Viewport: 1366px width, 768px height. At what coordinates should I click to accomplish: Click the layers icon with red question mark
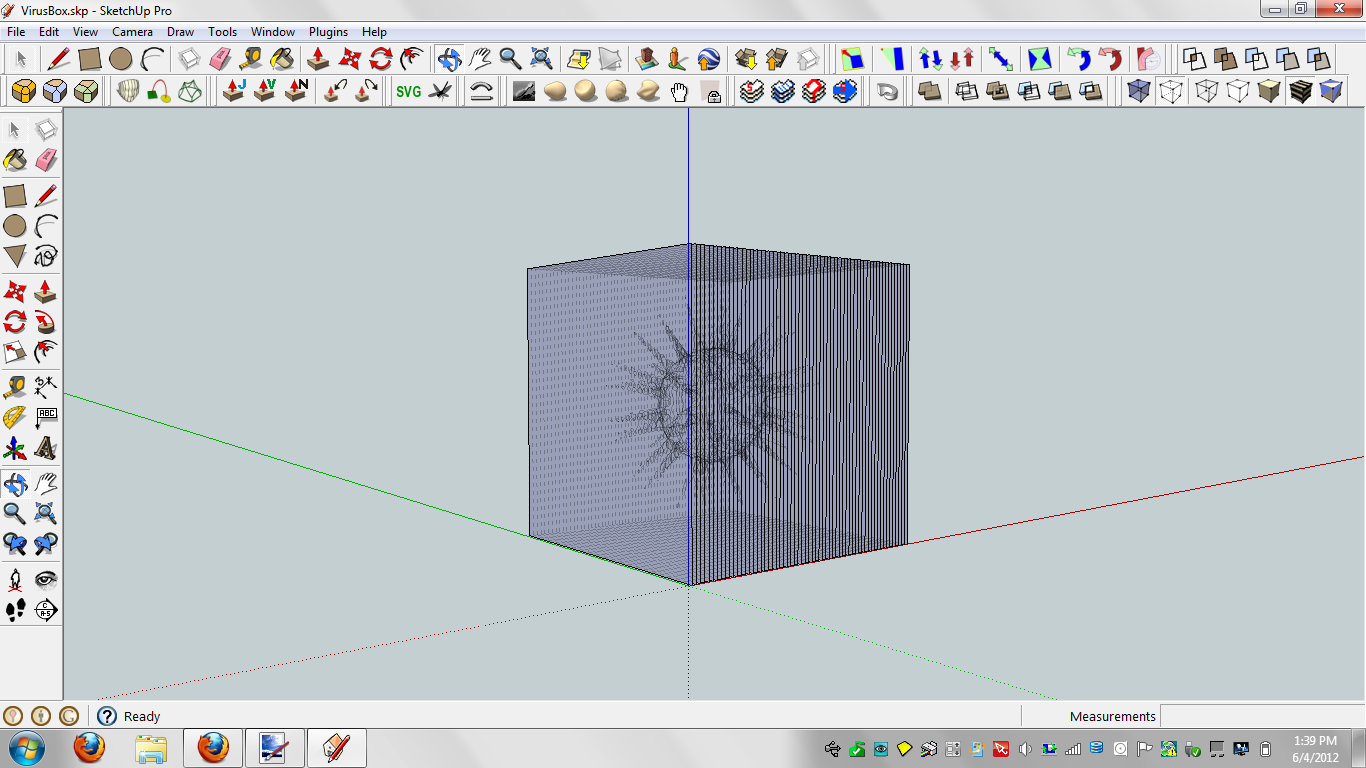814,92
